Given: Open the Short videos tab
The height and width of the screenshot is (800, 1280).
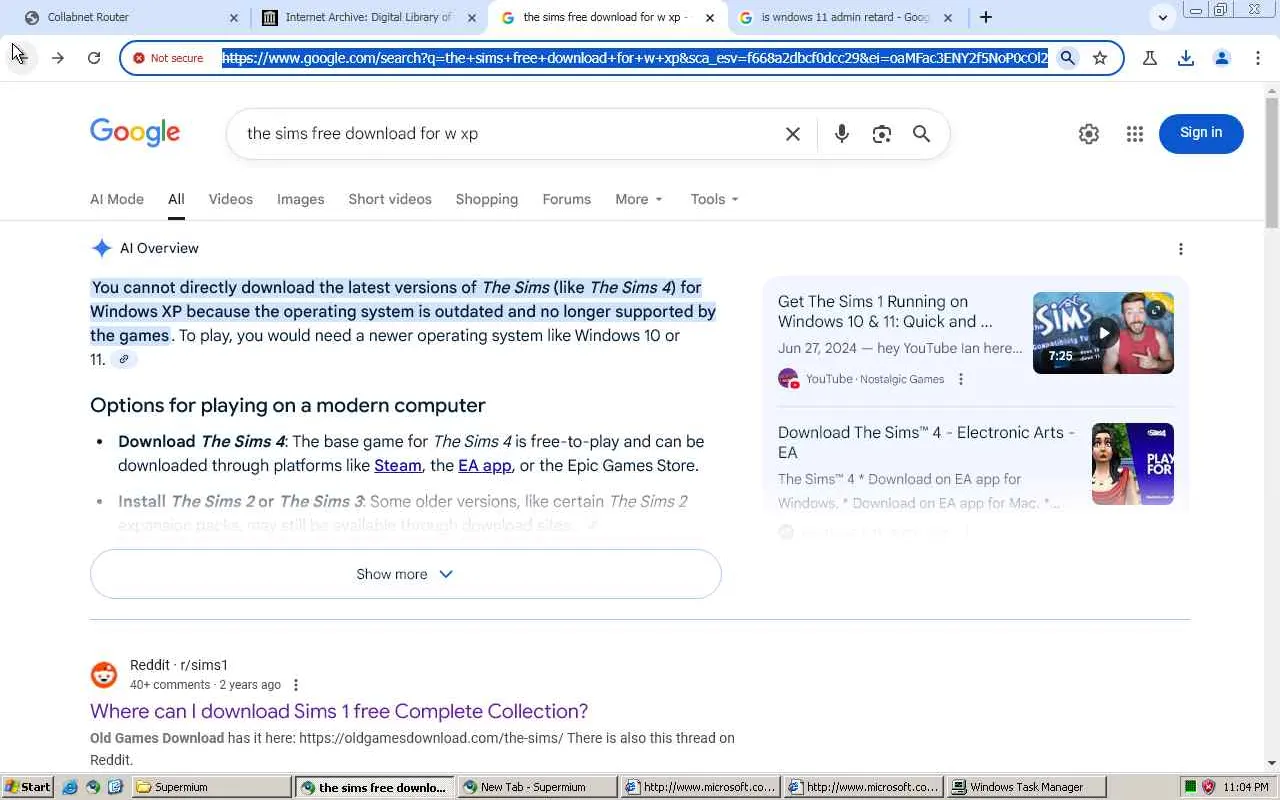Looking at the screenshot, I should (390, 199).
